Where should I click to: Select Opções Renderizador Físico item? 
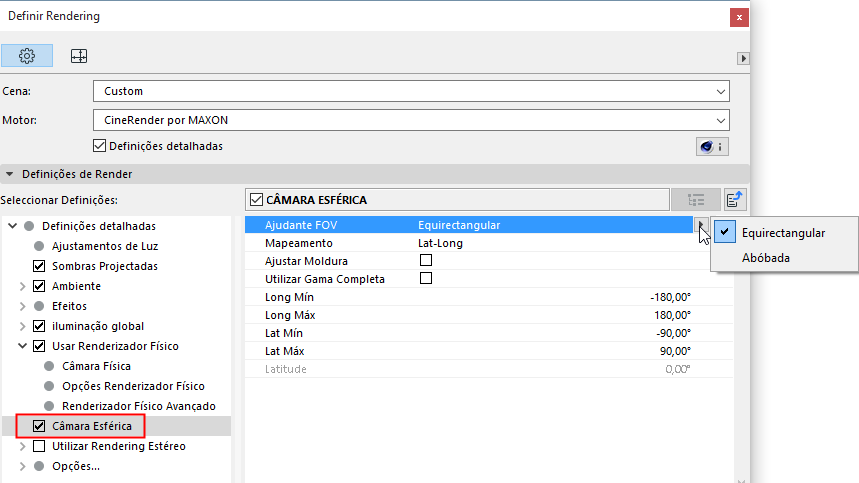click(133, 386)
